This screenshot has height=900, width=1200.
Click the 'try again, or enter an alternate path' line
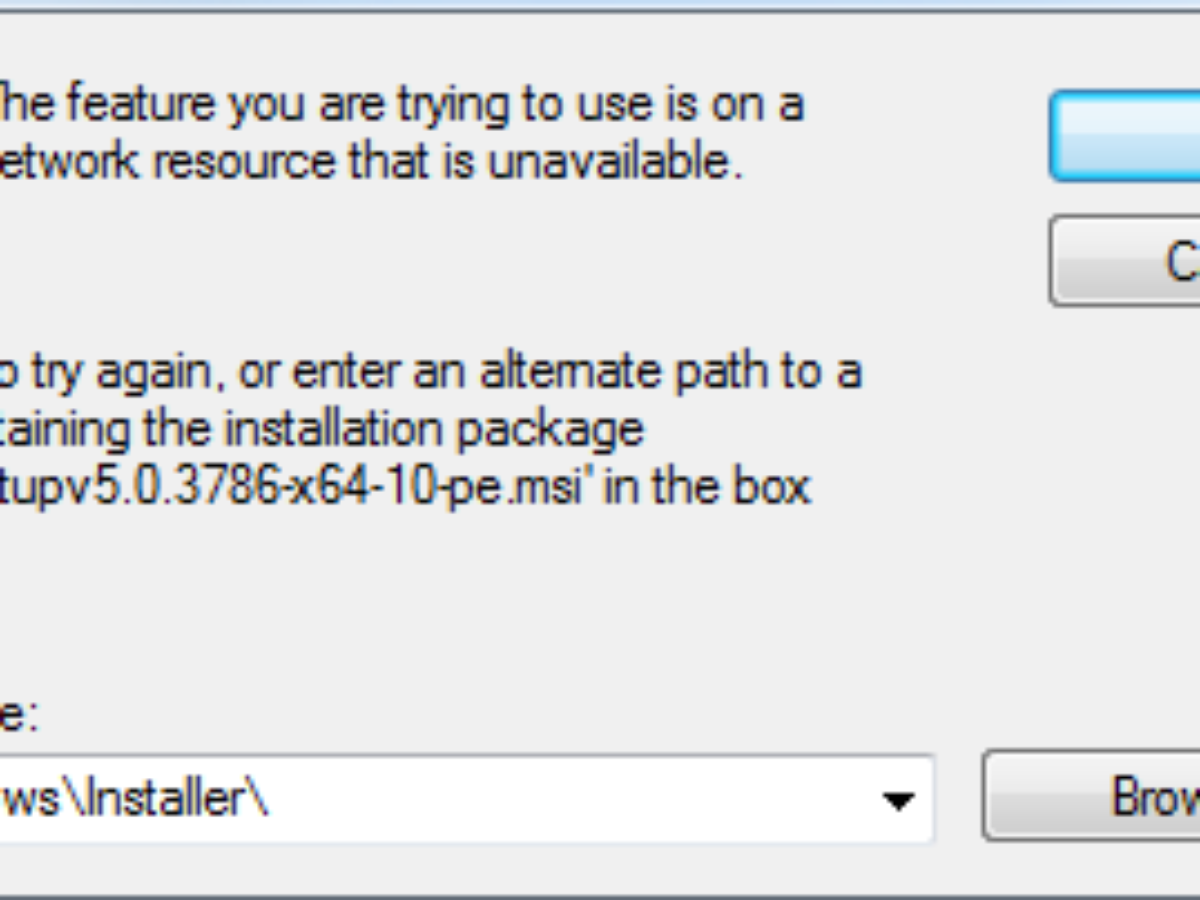point(430,372)
